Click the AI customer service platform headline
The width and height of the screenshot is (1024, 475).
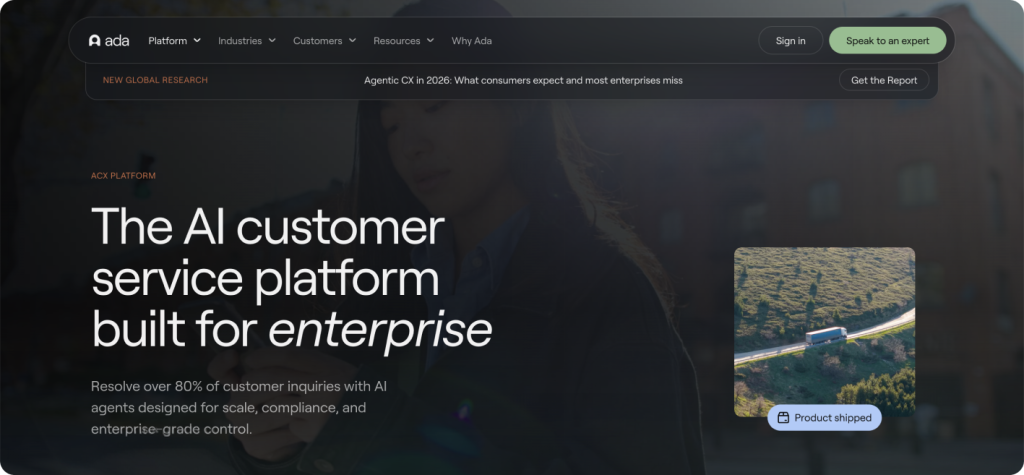291,279
